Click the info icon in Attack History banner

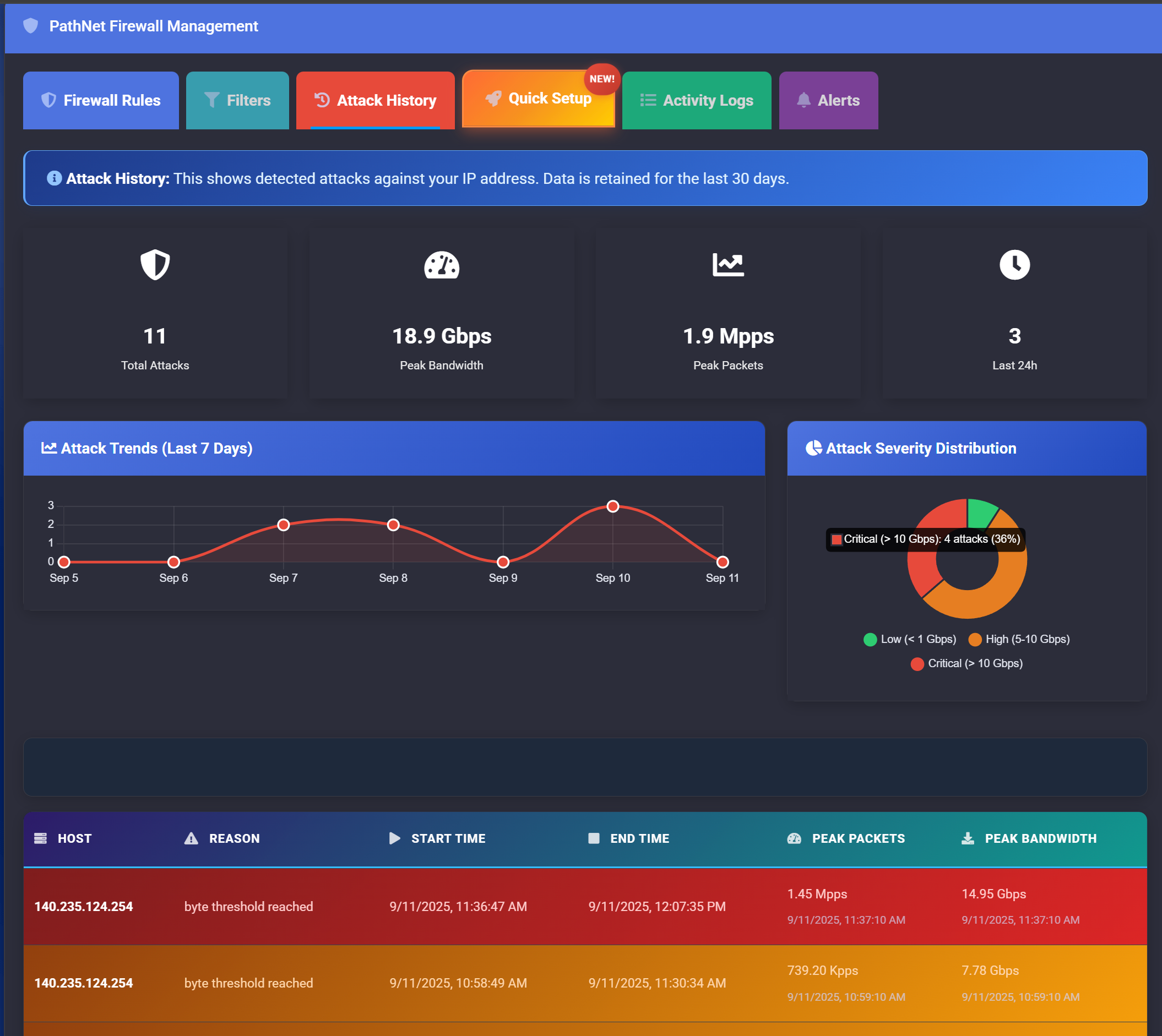(x=54, y=178)
